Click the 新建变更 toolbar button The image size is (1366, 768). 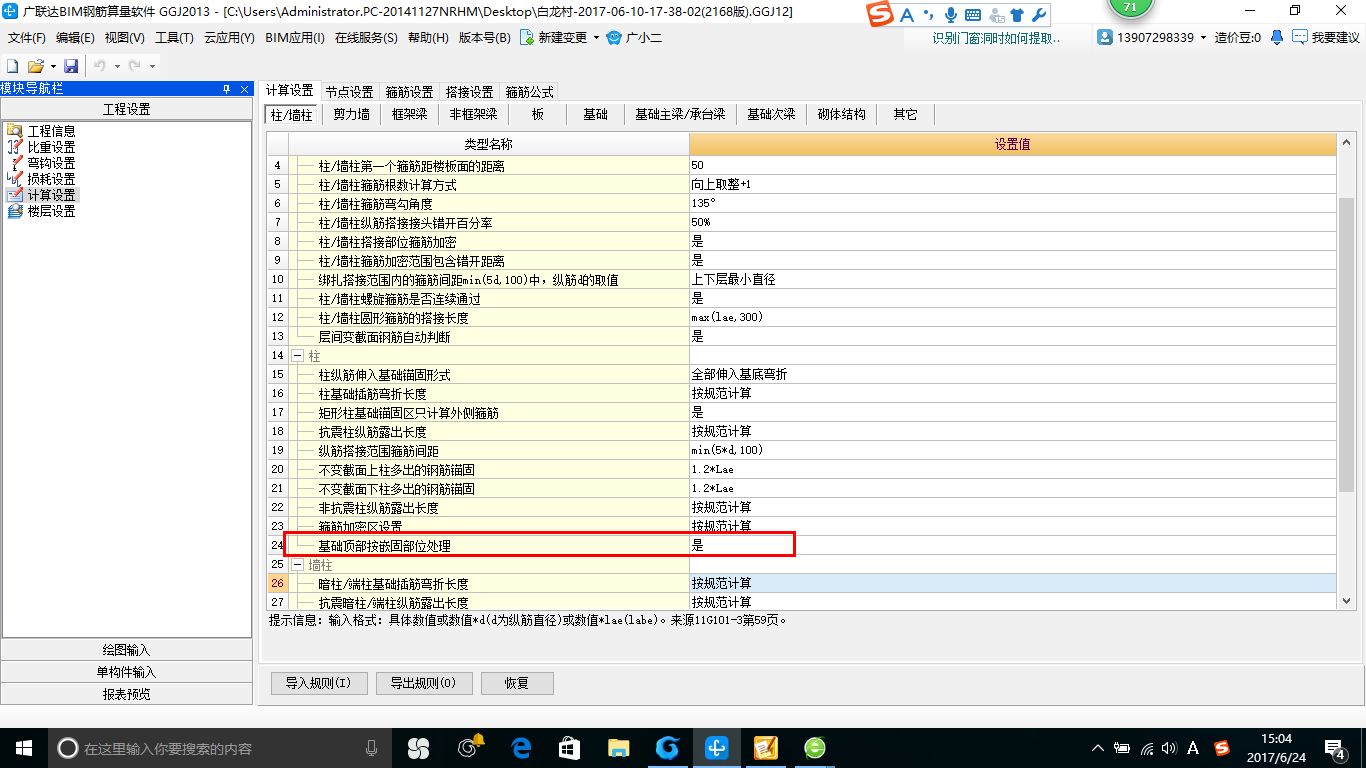tap(553, 38)
